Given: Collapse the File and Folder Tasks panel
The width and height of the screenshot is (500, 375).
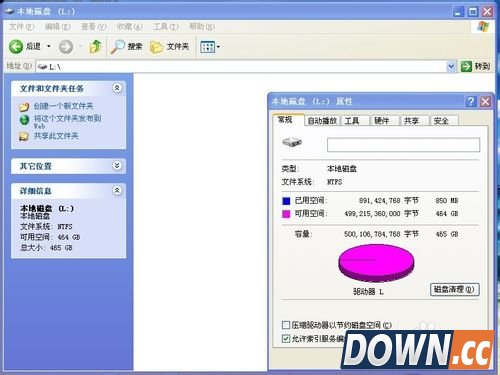Looking at the screenshot, I should point(117,88).
